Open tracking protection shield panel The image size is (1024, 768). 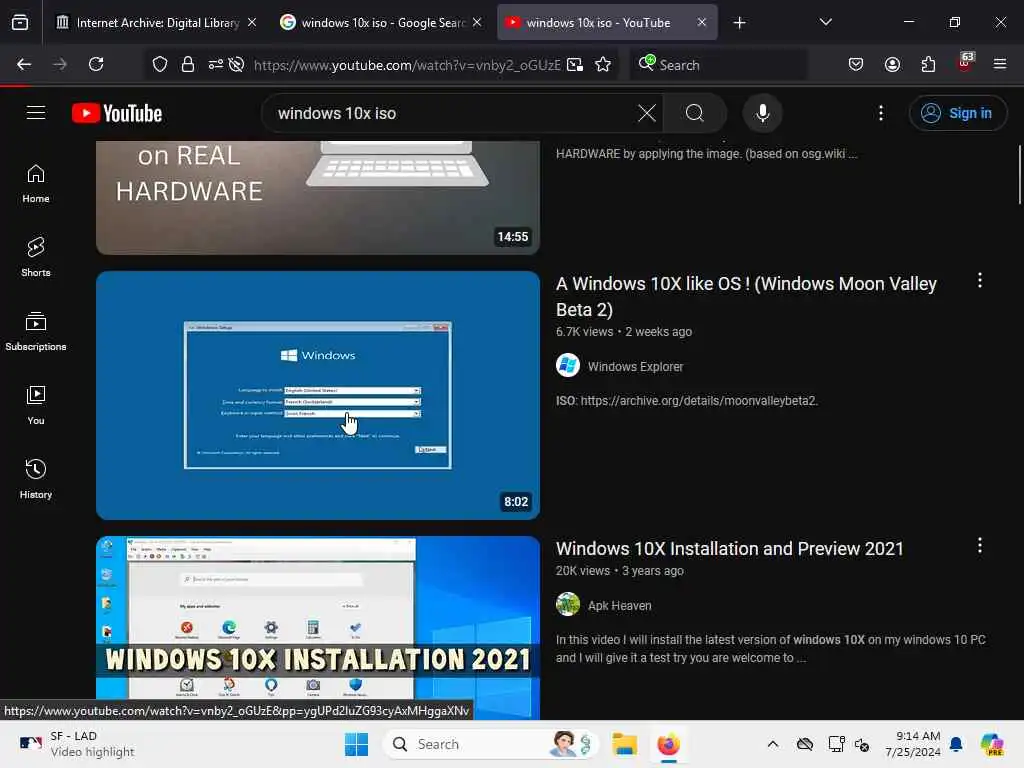point(160,64)
